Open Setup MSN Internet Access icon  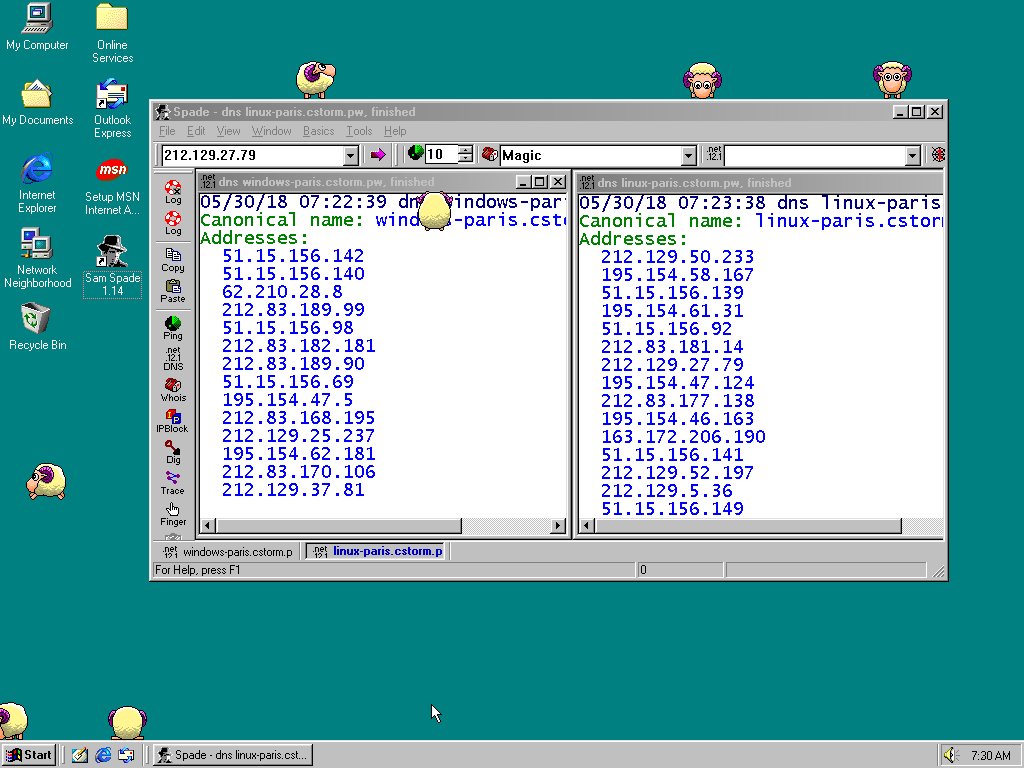click(112, 185)
